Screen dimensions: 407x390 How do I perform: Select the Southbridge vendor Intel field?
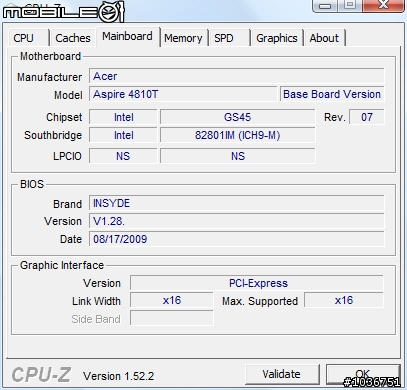pyautogui.click(x=123, y=135)
